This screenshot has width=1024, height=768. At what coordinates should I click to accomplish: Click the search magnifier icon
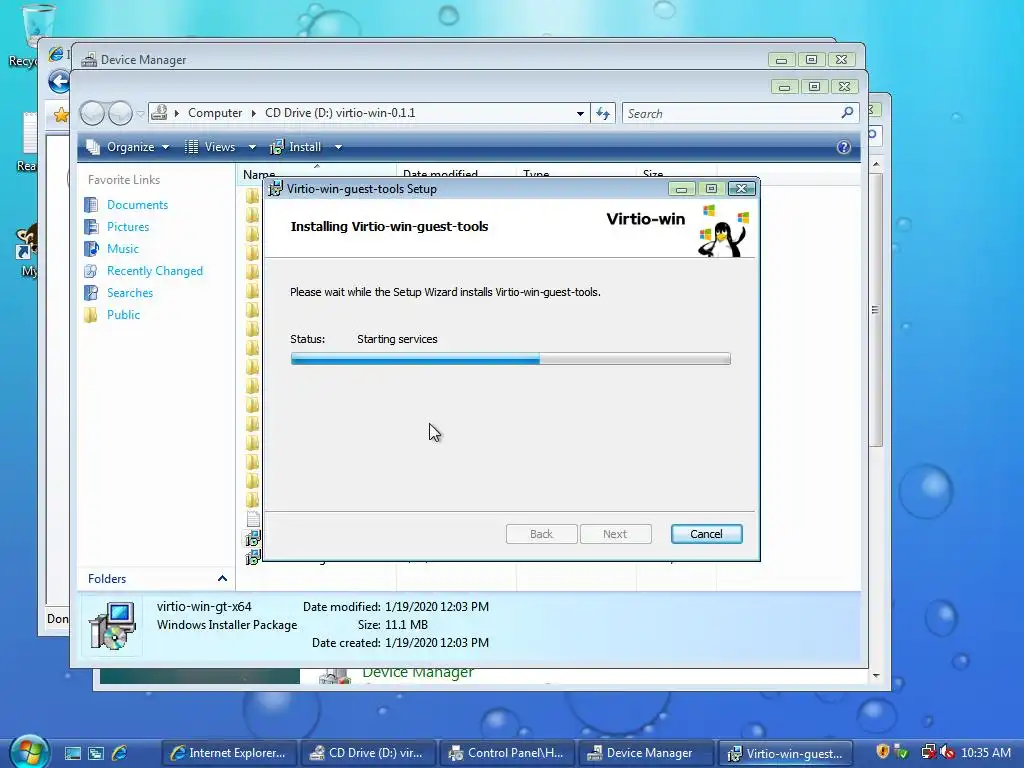coord(848,112)
